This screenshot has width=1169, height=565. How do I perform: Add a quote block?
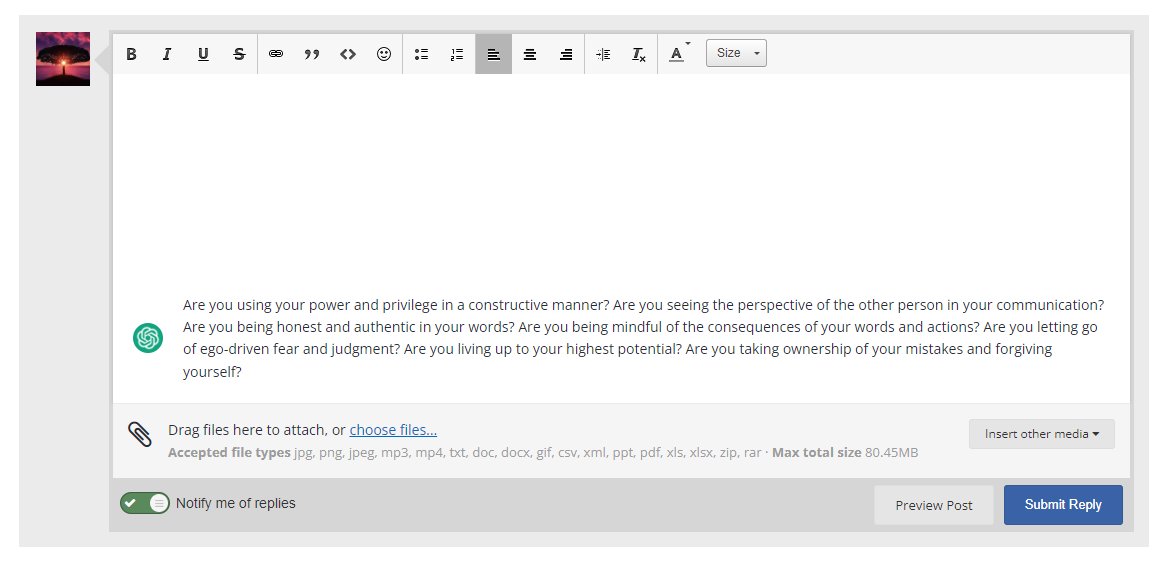coord(312,54)
